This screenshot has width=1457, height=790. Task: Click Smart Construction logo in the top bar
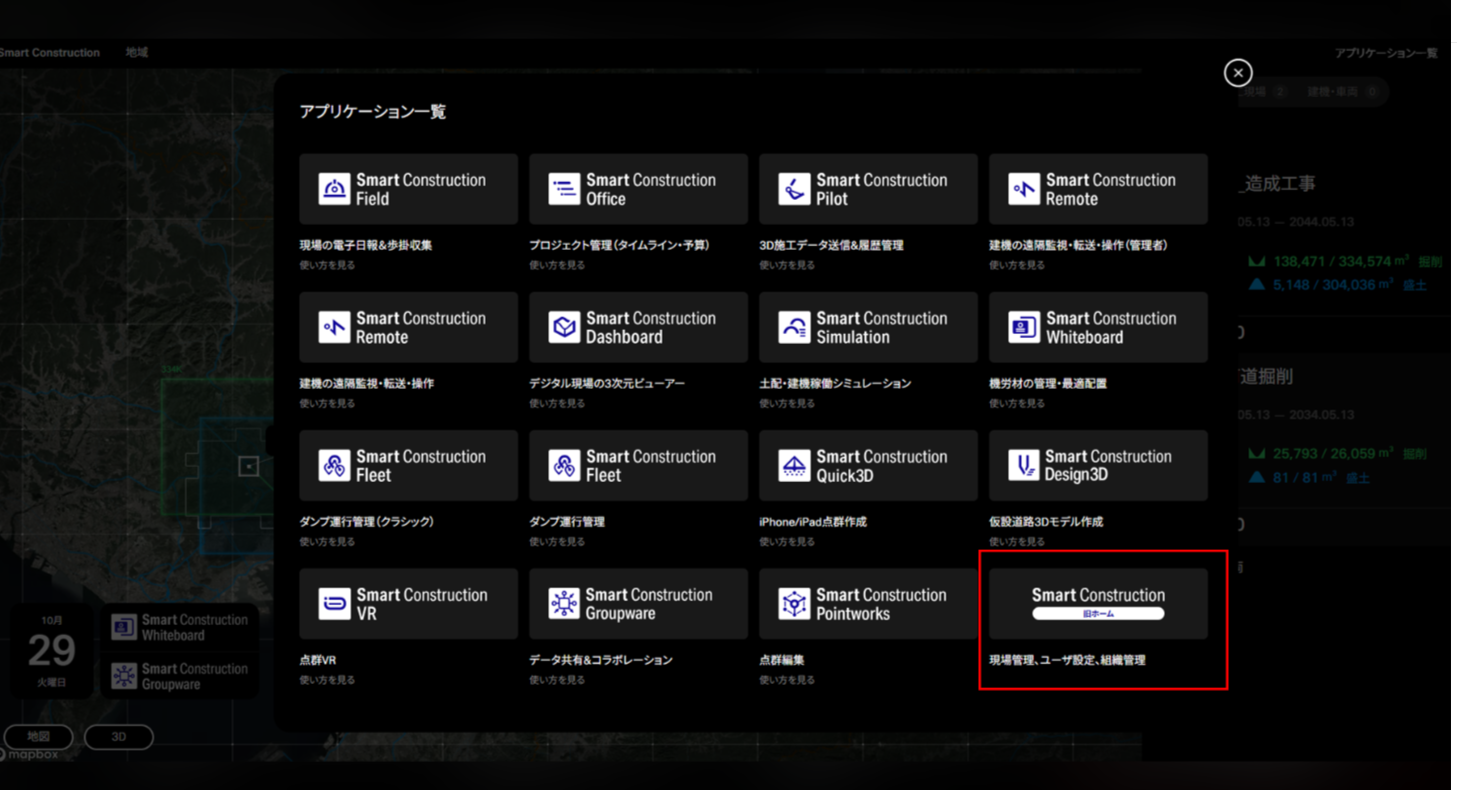(50, 53)
